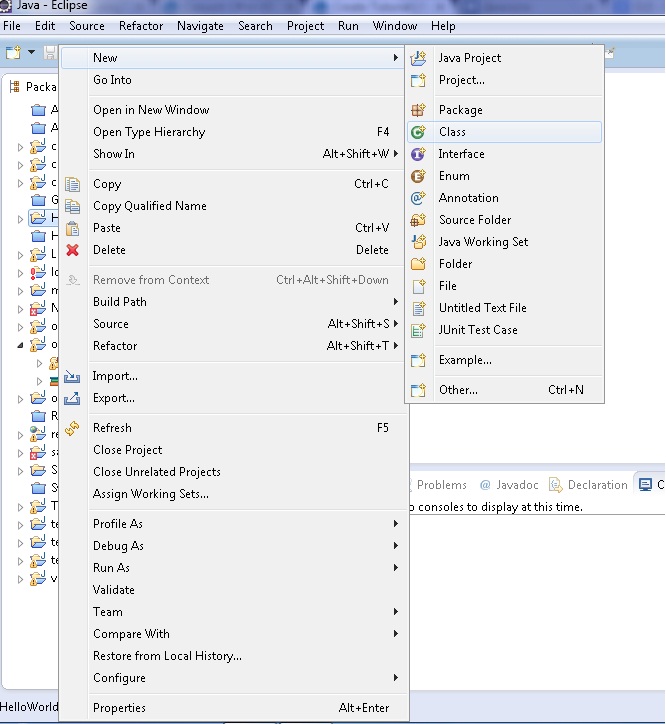Open the Edit menu
Image resolution: width=666 pixels, height=724 pixels.
point(45,26)
